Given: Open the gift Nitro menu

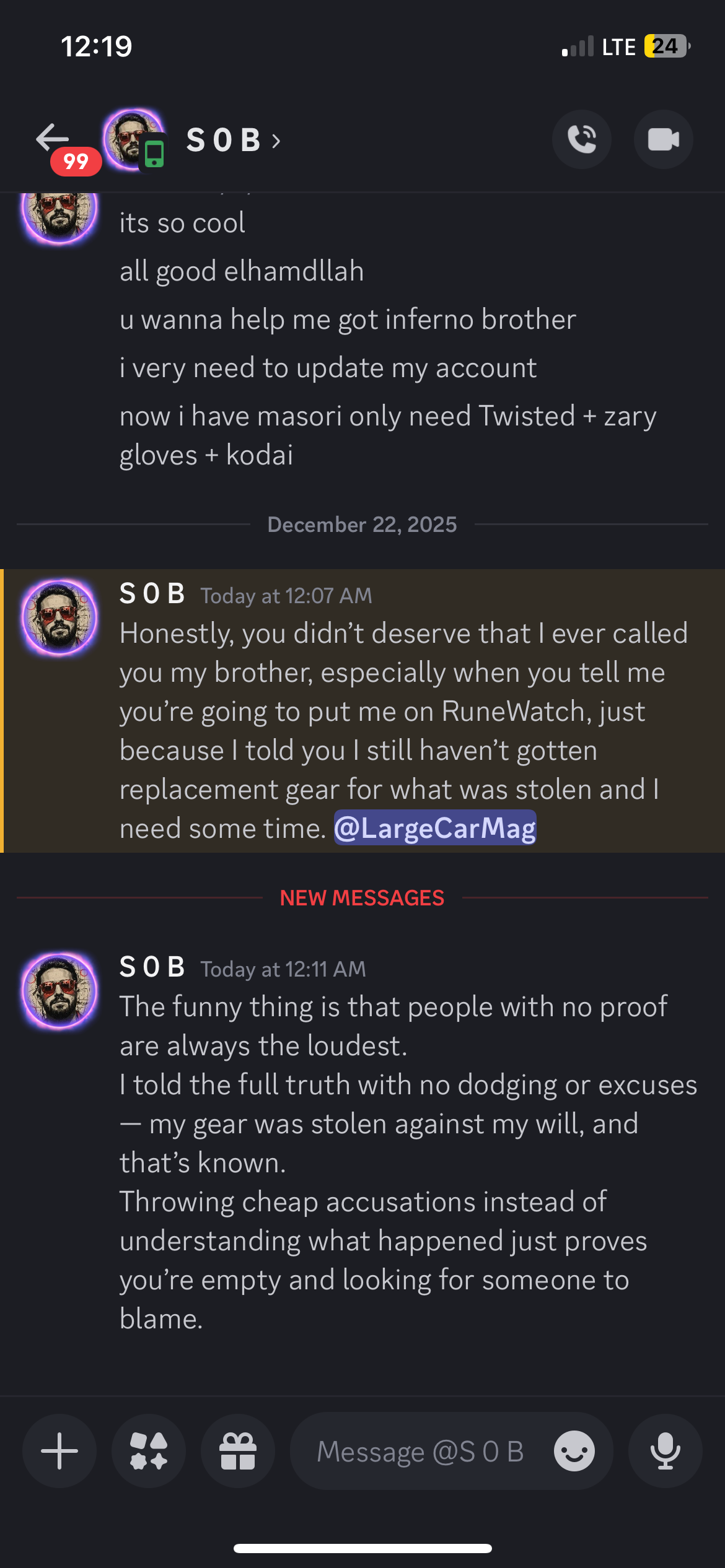Looking at the screenshot, I should click(237, 1451).
